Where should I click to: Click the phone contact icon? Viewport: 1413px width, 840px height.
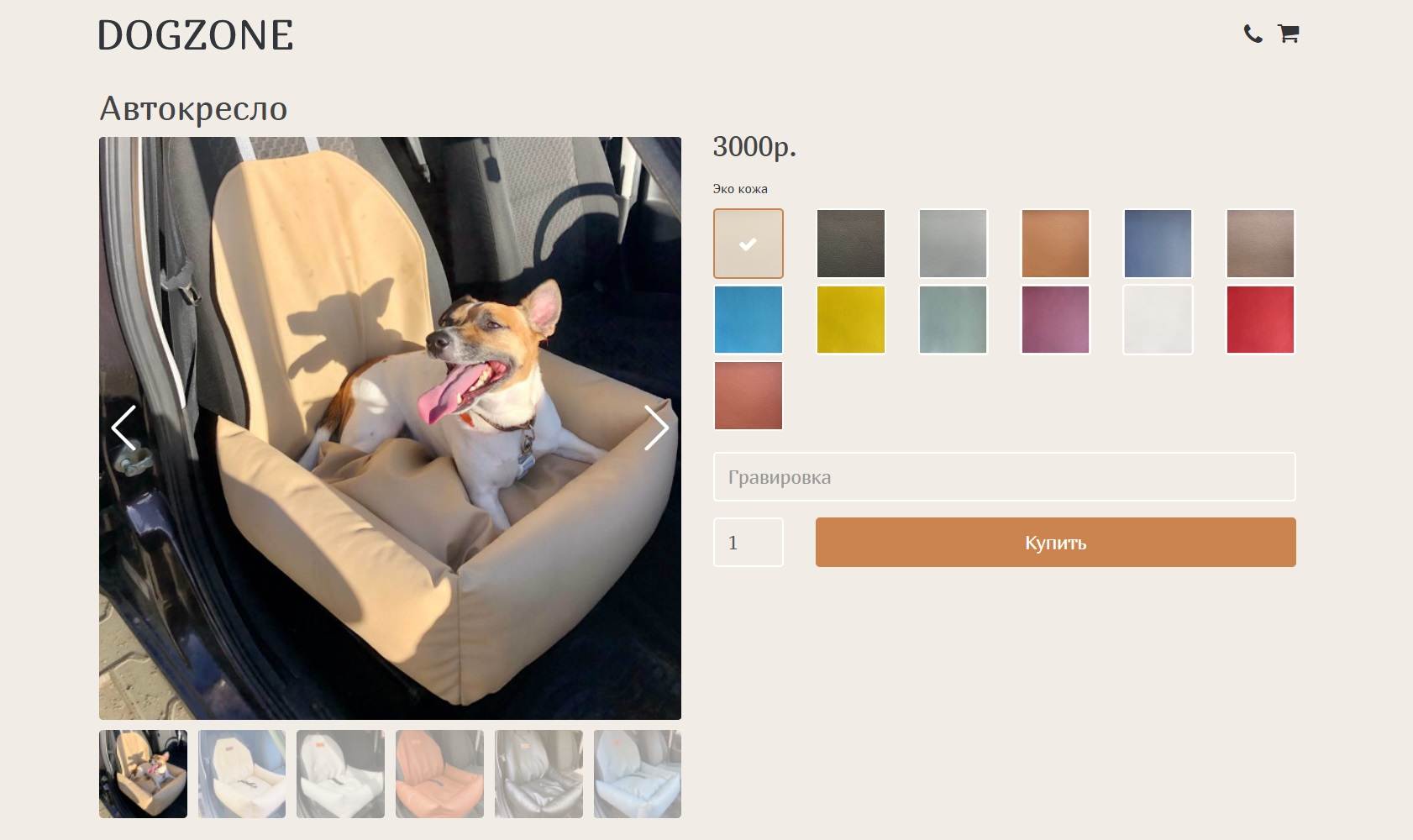pos(1253,34)
